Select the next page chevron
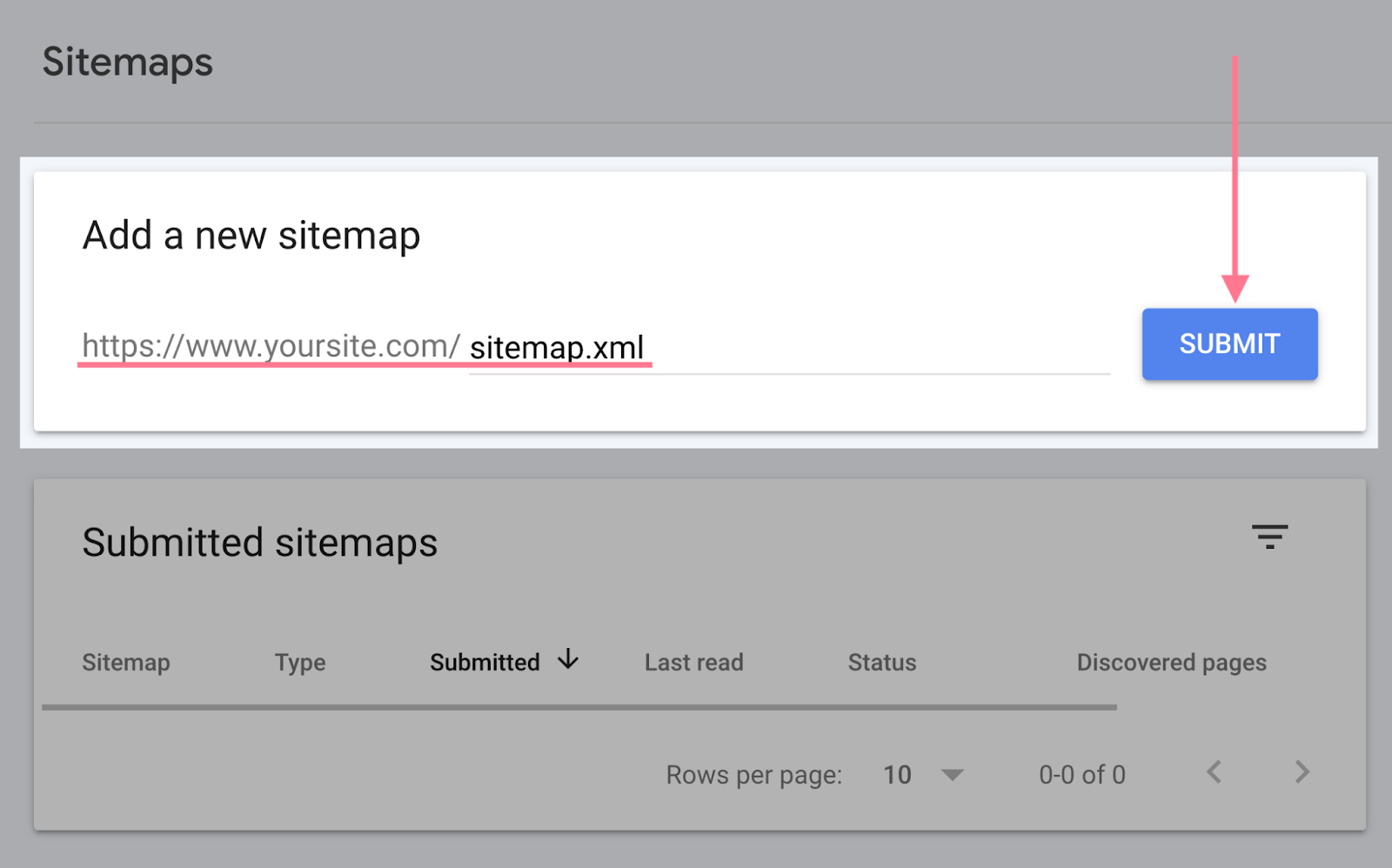The height and width of the screenshot is (868, 1392). click(1302, 772)
